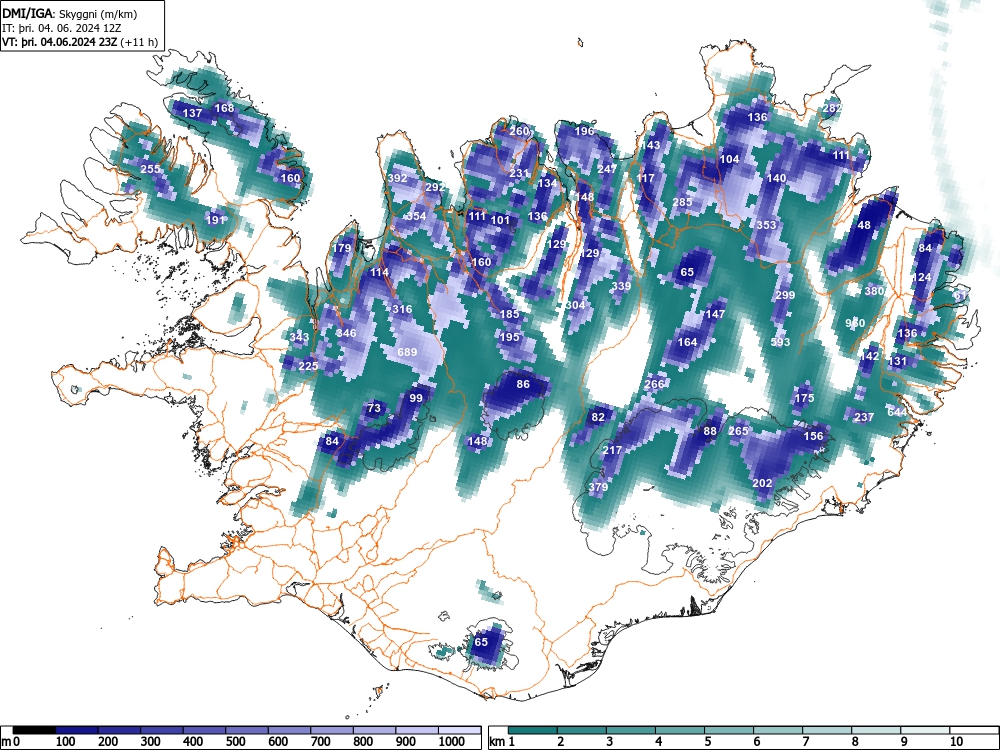The image size is (1000, 750).
Task: Click the visibility value 143 on the map
Action: (x=651, y=145)
